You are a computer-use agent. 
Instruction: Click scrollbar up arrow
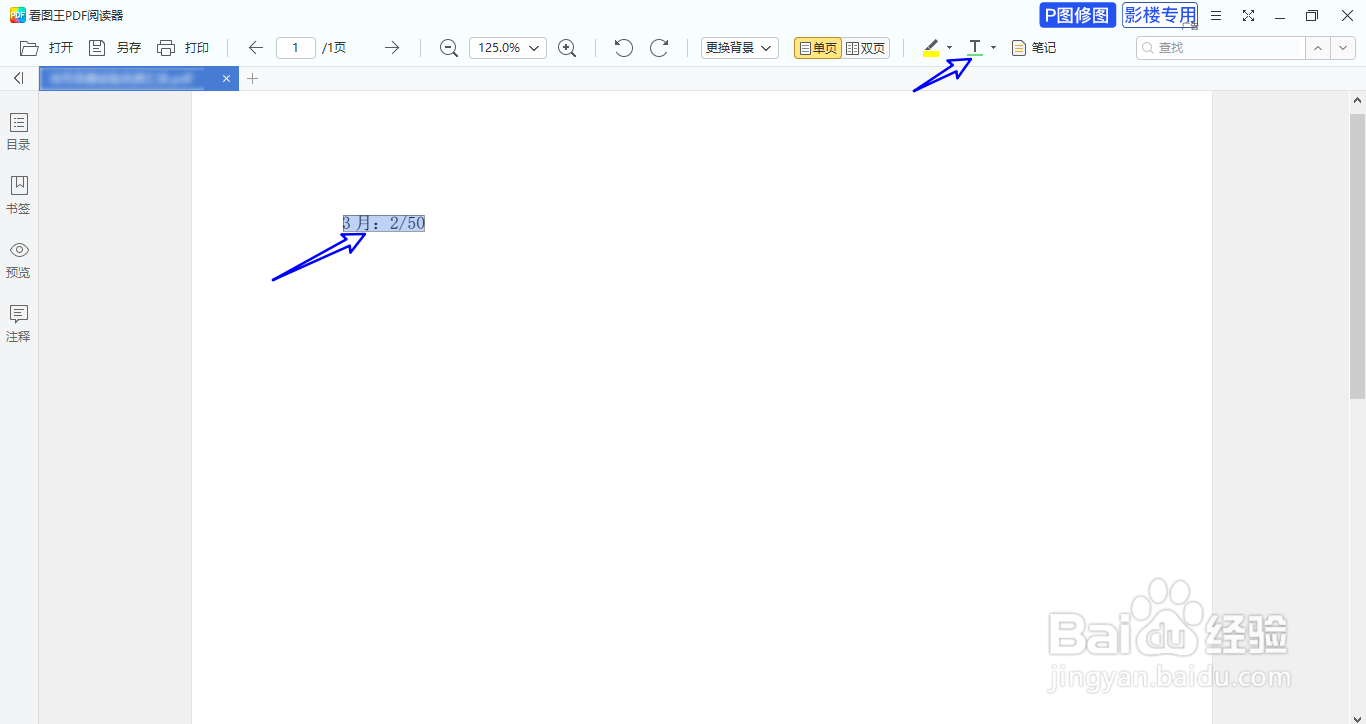click(1357, 101)
